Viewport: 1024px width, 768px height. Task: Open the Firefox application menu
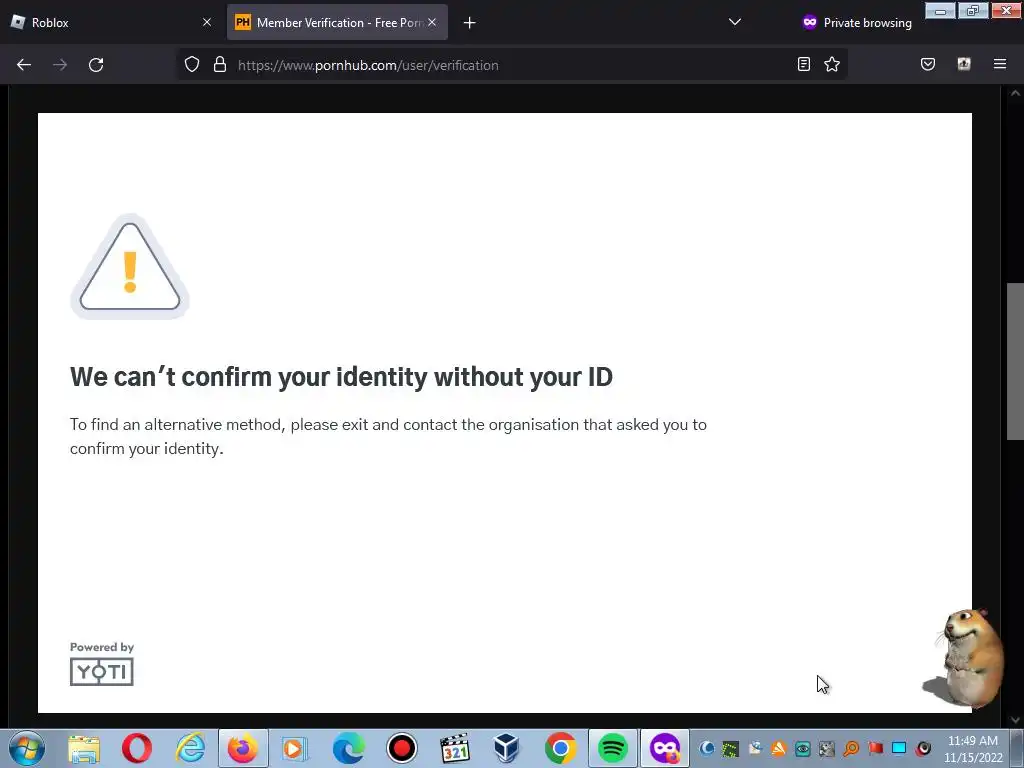[x=1000, y=64]
